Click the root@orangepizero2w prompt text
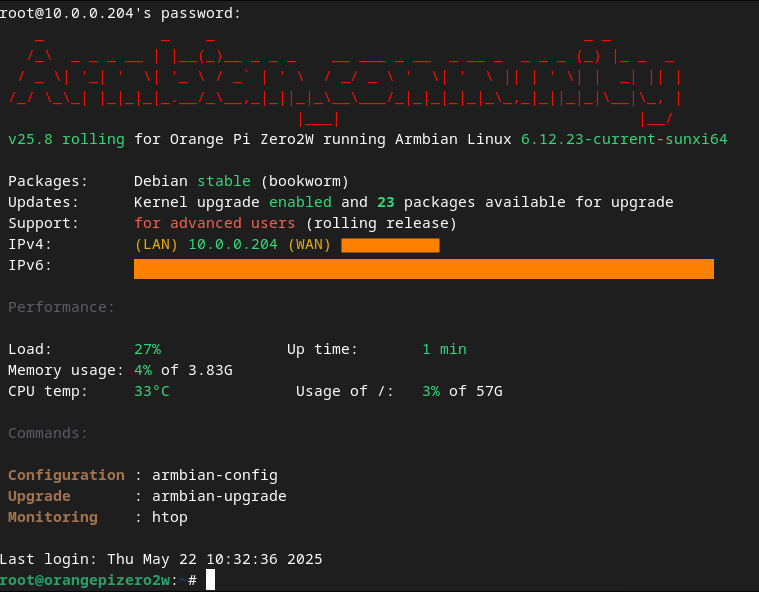Screen dimensions: 759x592 click(85, 580)
